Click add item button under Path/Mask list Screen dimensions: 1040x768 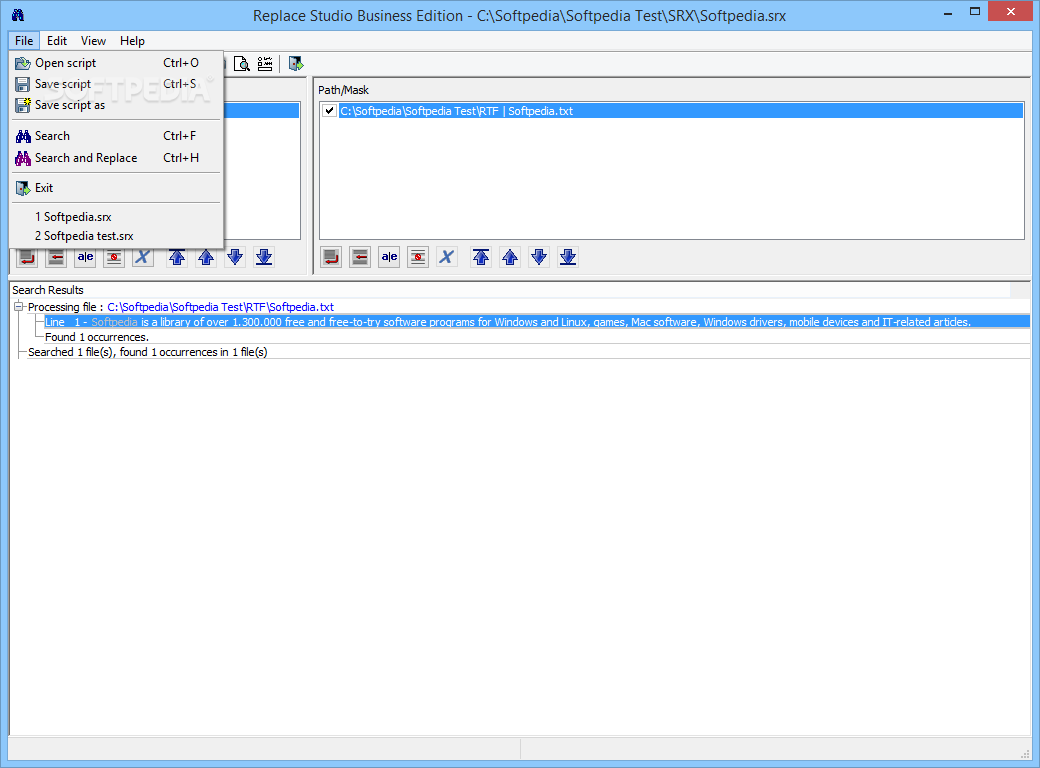pyautogui.click(x=331, y=257)
